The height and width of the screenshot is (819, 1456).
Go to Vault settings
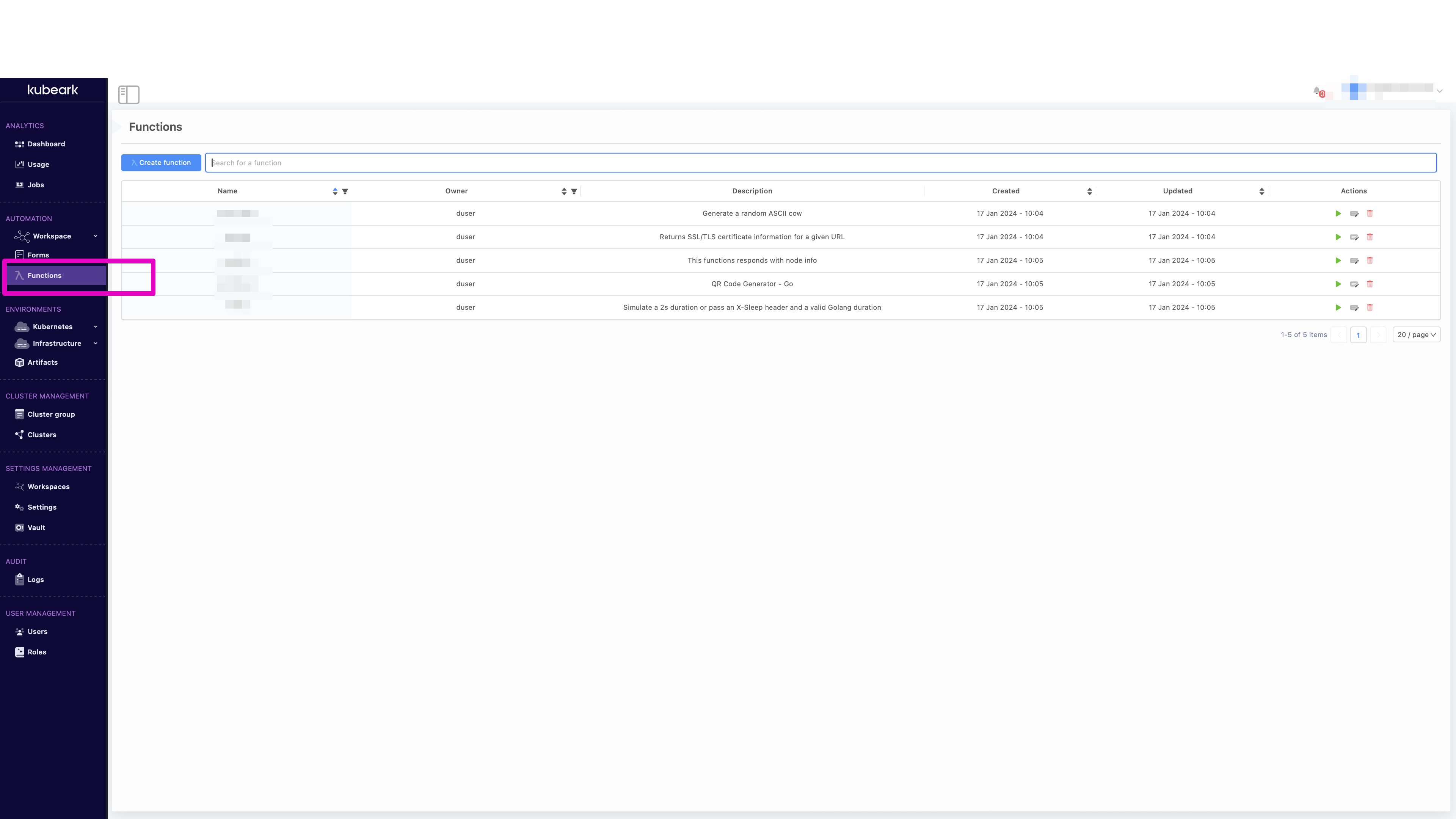click(36, 527)
